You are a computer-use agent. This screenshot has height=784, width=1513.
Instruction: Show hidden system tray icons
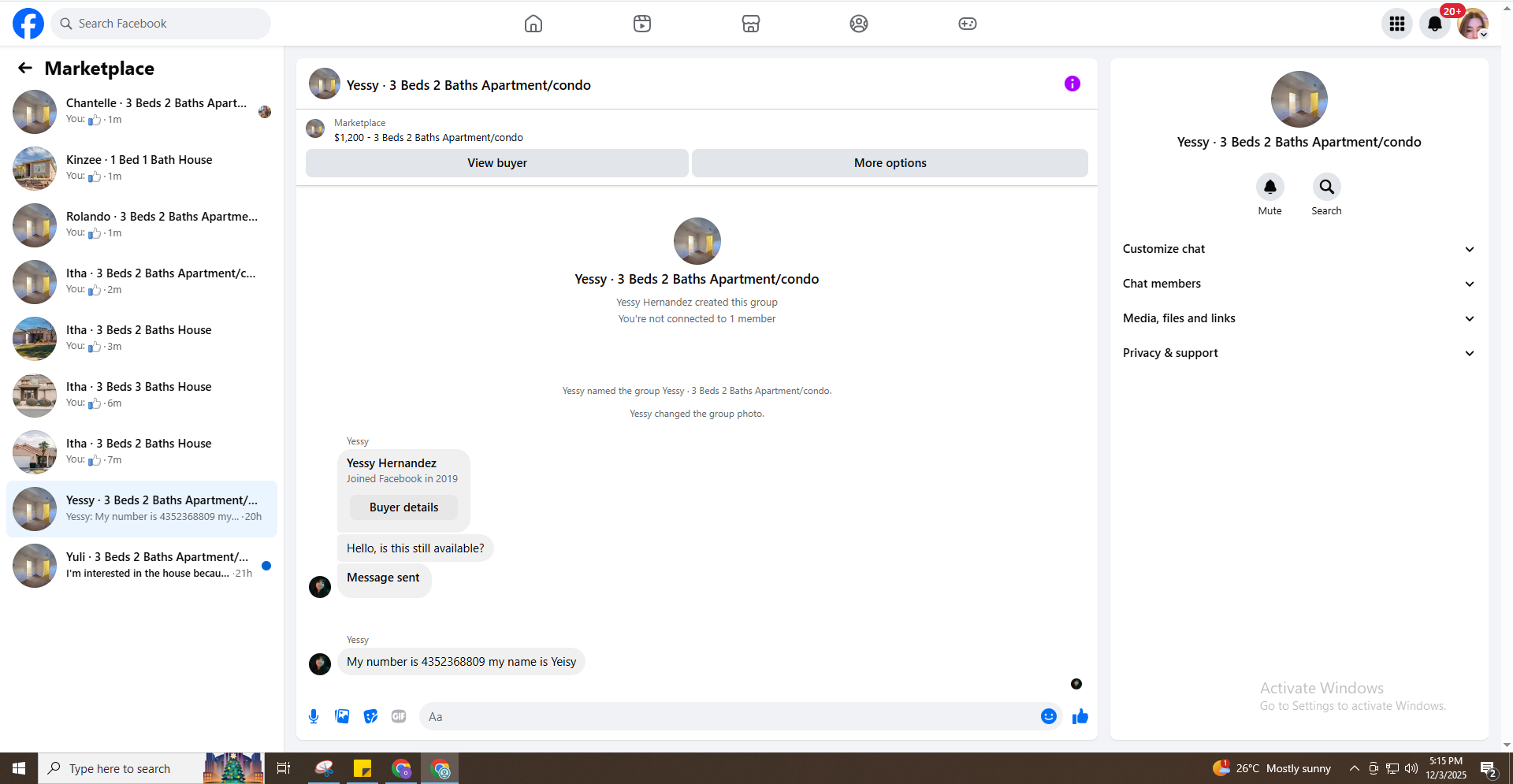coord(1355,768)
